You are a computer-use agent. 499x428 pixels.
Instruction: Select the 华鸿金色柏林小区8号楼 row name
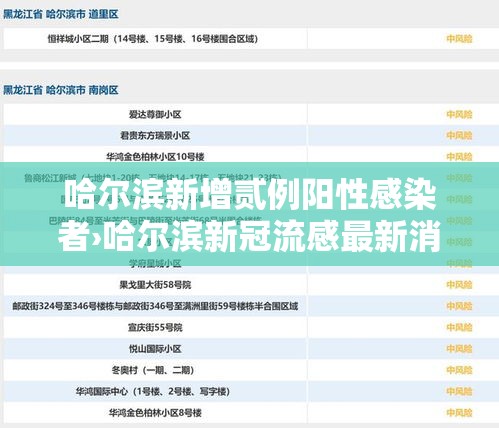click(155, 413)
